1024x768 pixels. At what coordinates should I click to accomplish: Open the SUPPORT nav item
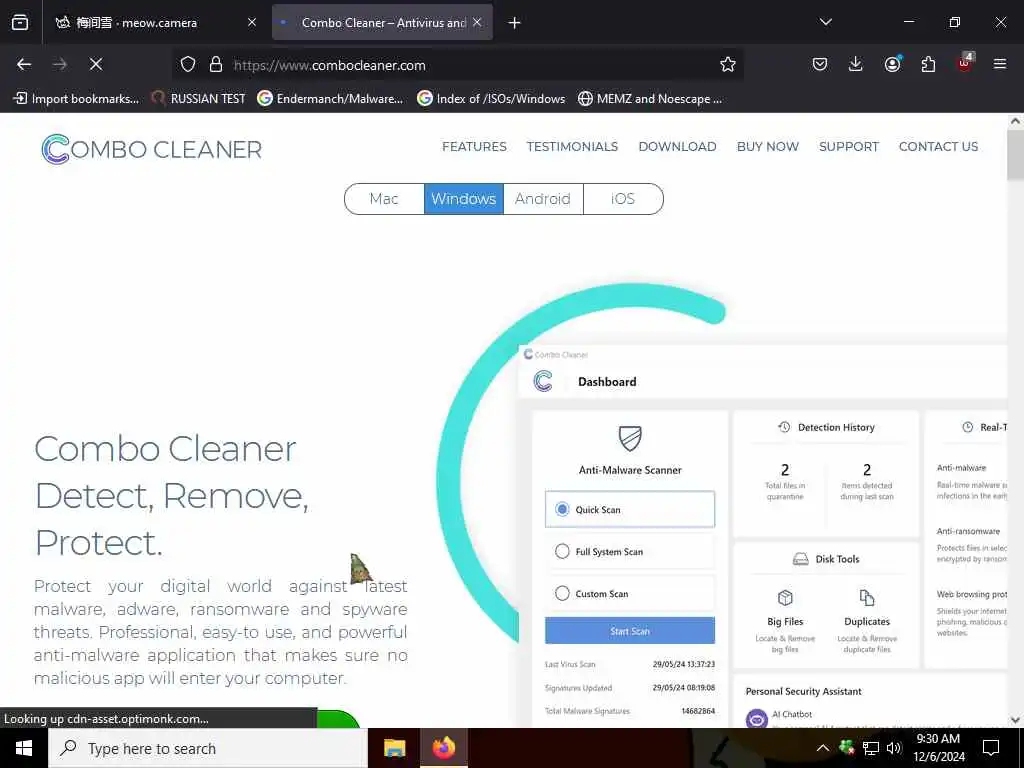tap(848, 146)
